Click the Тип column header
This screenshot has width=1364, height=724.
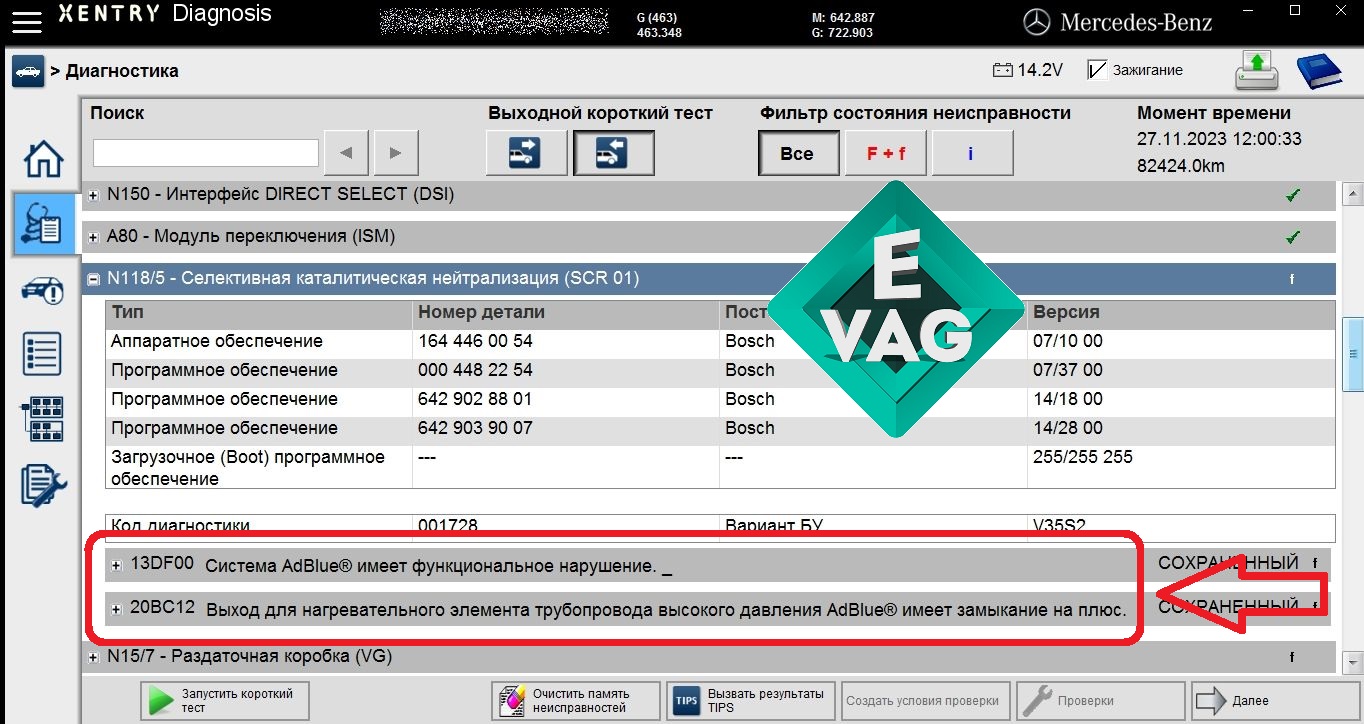click(x=128, y=313)
